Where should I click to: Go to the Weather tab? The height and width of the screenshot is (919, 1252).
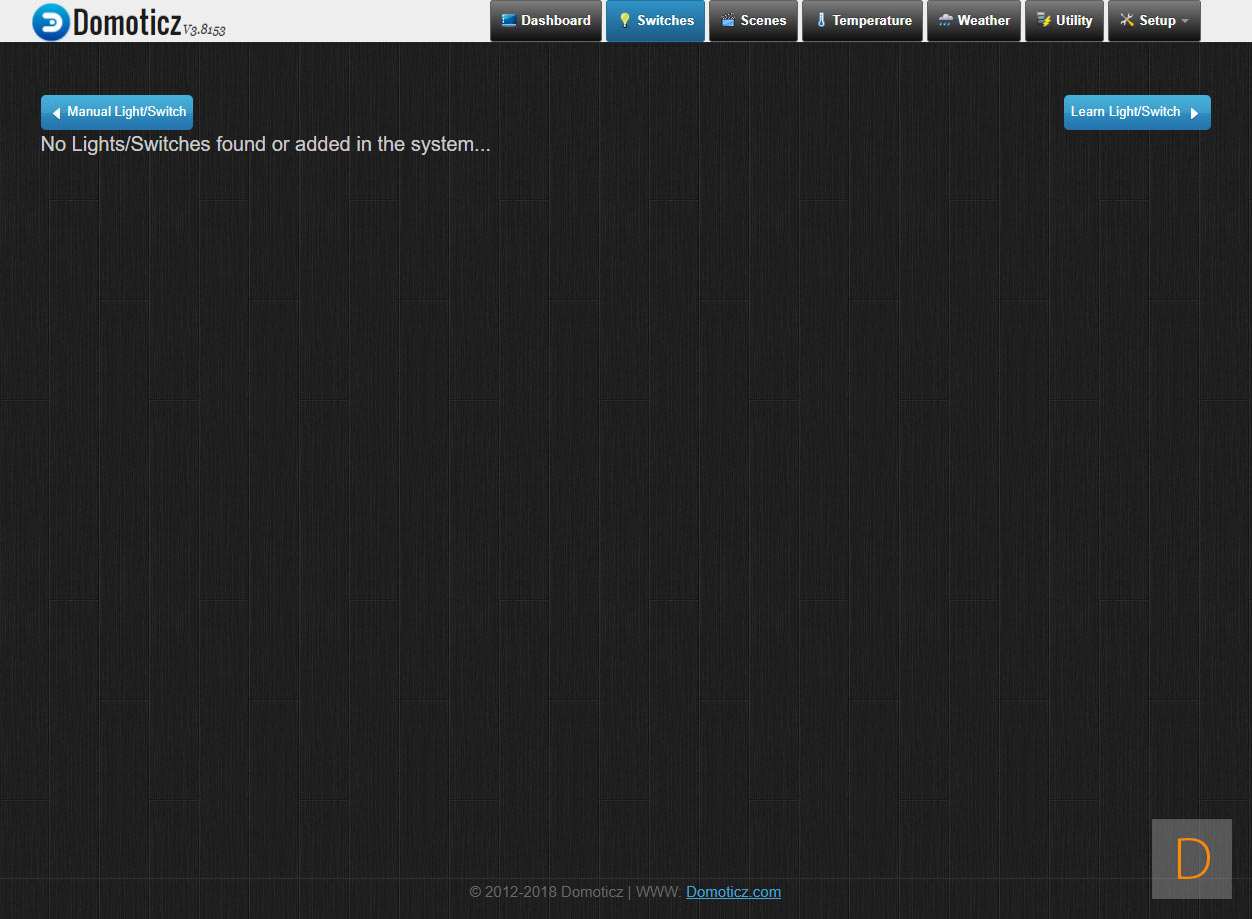click(x=983, y=20)
